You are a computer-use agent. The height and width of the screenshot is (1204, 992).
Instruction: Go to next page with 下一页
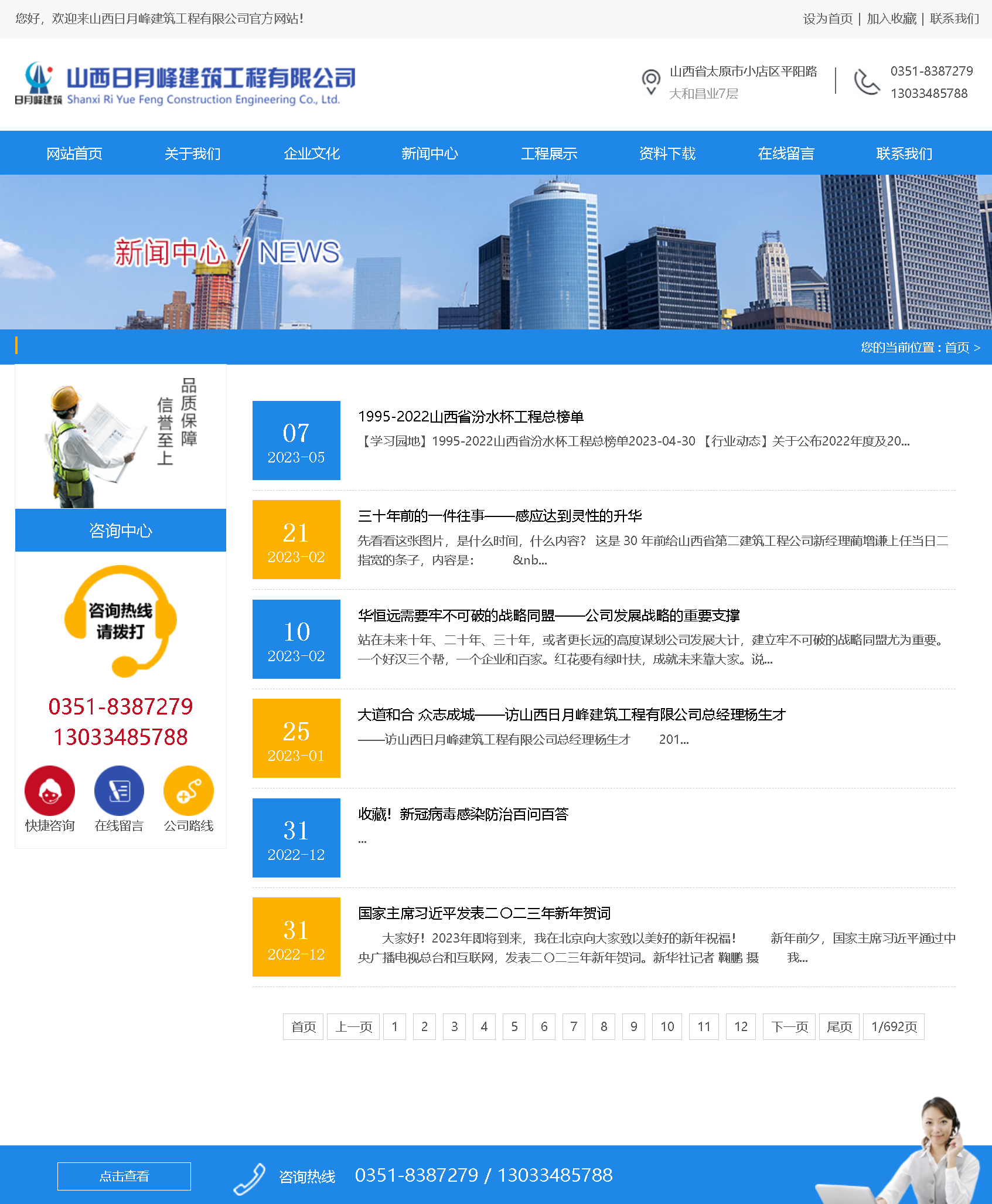[x=789, y=1026]
